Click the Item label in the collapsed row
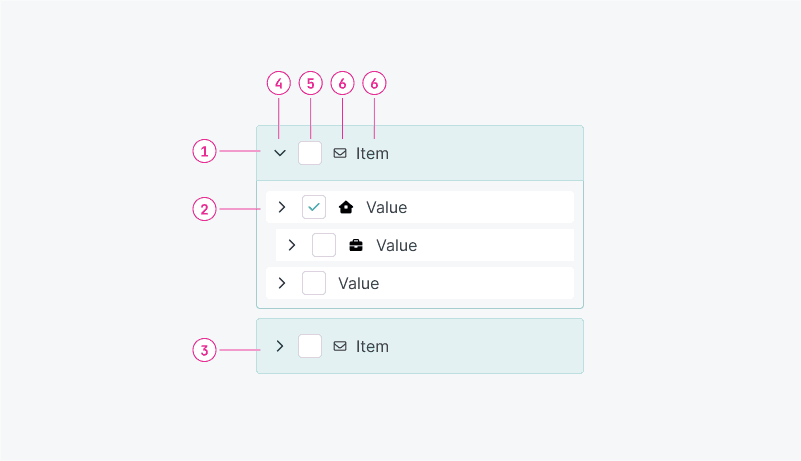Image resolution: width=801 pixels, height=461 pixels. pyautogui.click(x=372, y=346)
